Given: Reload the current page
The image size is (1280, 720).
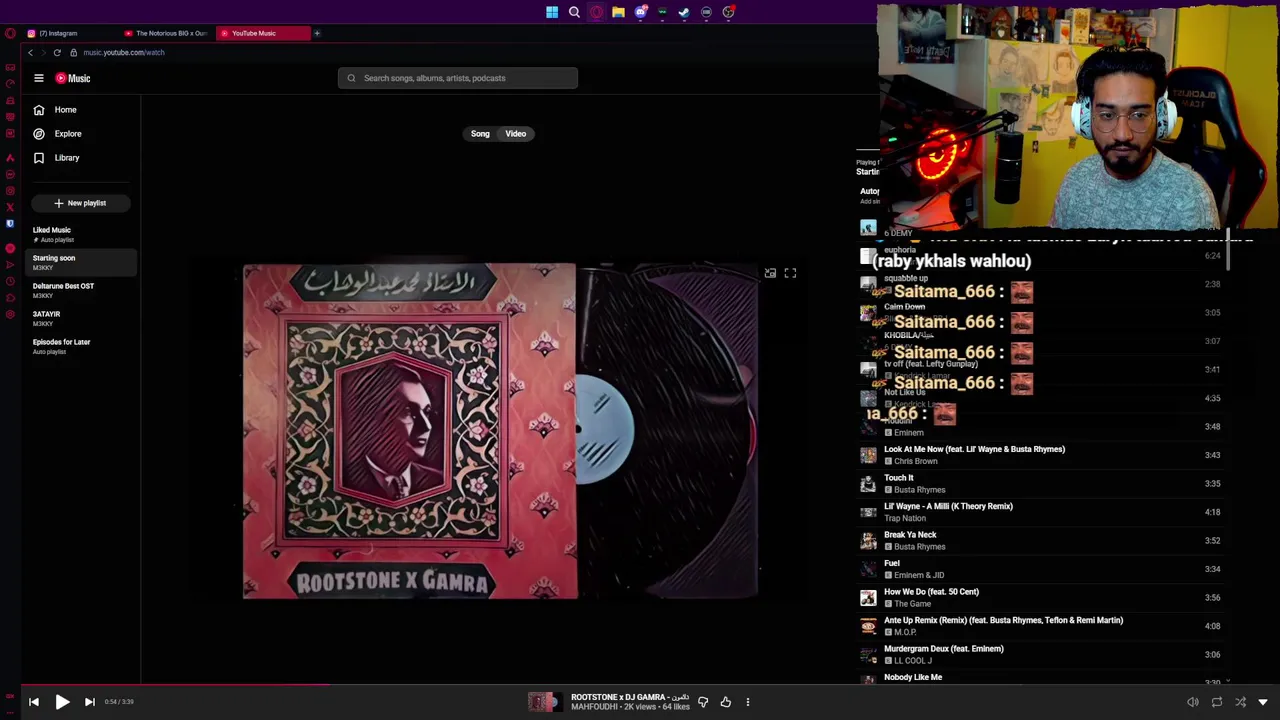Looking at the screenshot, I should click(x=57, y=52).
